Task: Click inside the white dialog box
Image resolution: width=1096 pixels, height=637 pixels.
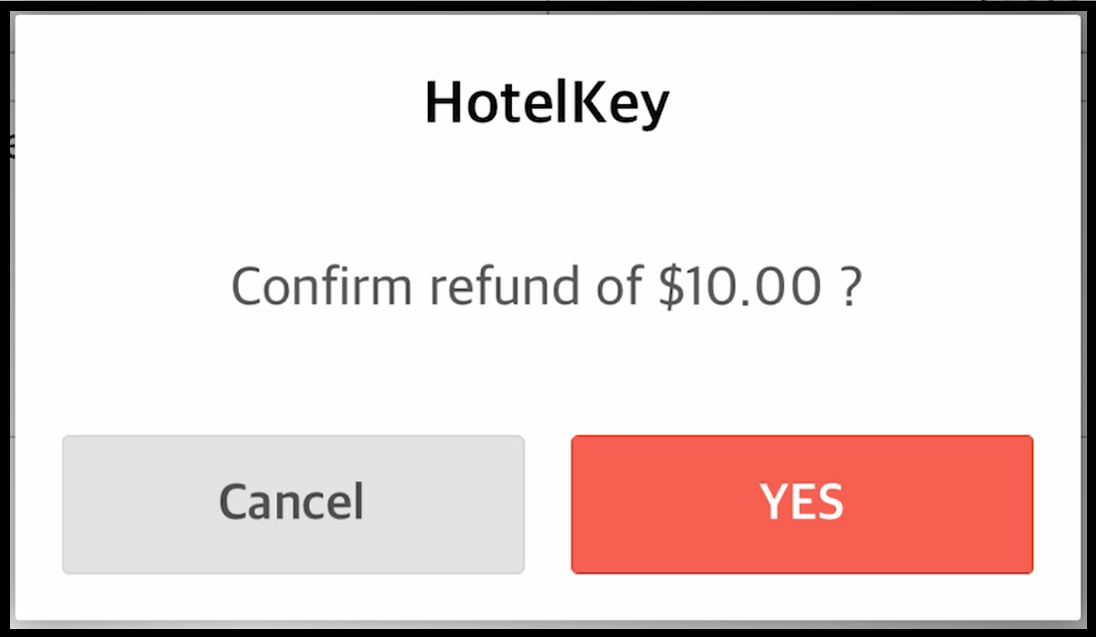Action: point(548,380)
